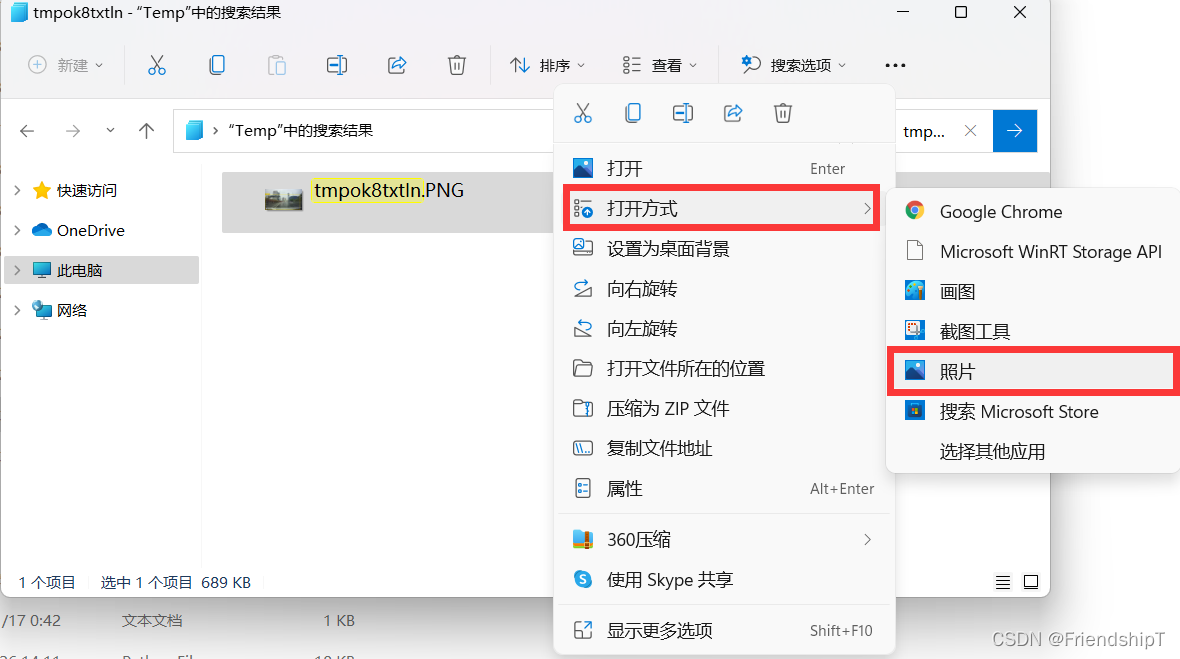Image resolution: width=1180 pixels, height=659 pixels.
Task: Select the tmpok8txtln.PNG file name
Action: click(x=388, y=190)
